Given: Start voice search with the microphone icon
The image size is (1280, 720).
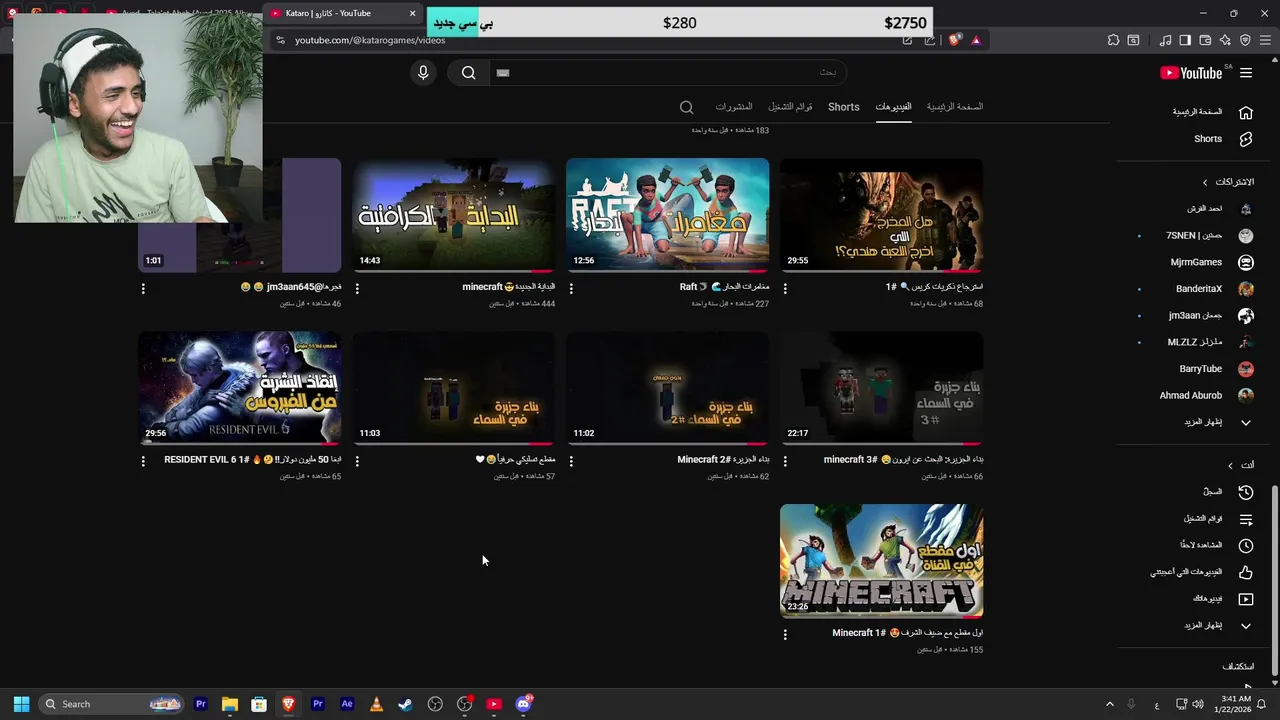Looking at the screenshot, I should click(423, 73).
